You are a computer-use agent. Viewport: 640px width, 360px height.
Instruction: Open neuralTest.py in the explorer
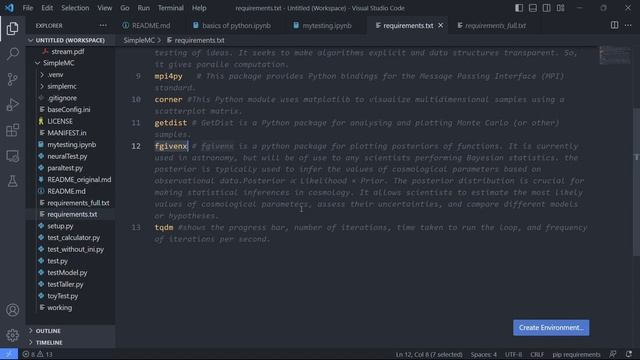[67, 156]
